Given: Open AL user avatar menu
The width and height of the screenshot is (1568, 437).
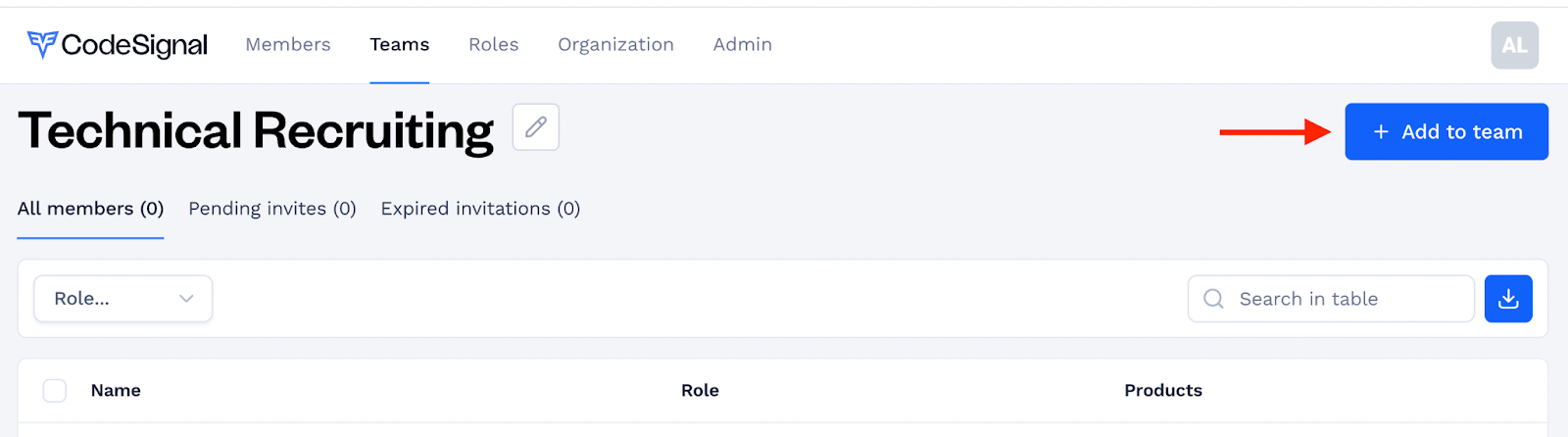Looking at the screenshot, I should pos(1514,45).
